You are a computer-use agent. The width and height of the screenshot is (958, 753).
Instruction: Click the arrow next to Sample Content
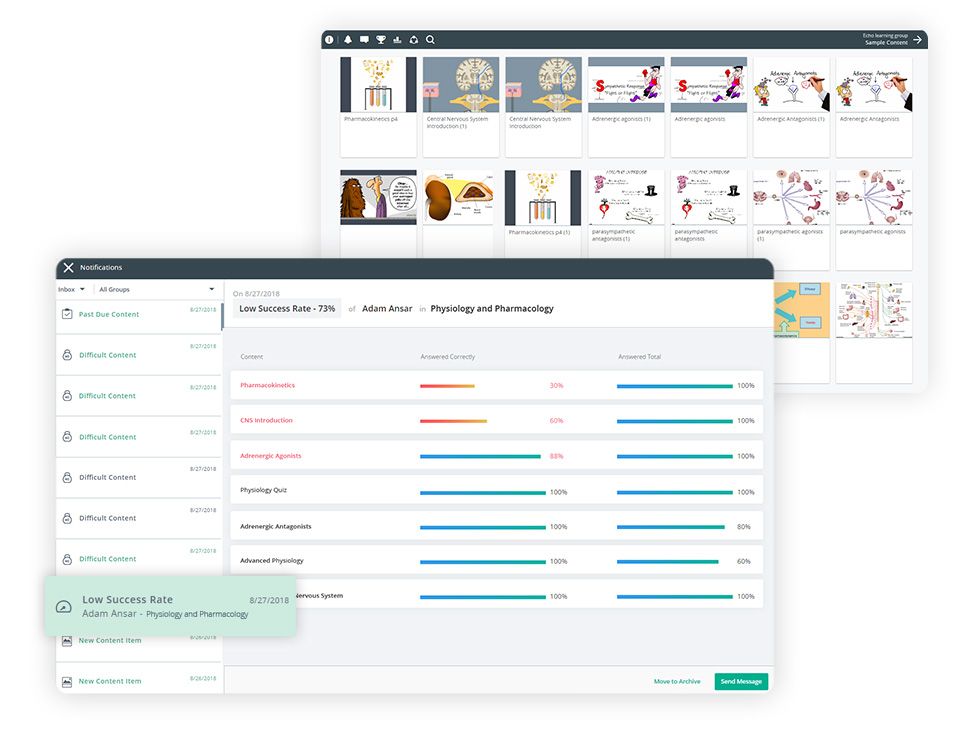point(917,39)
